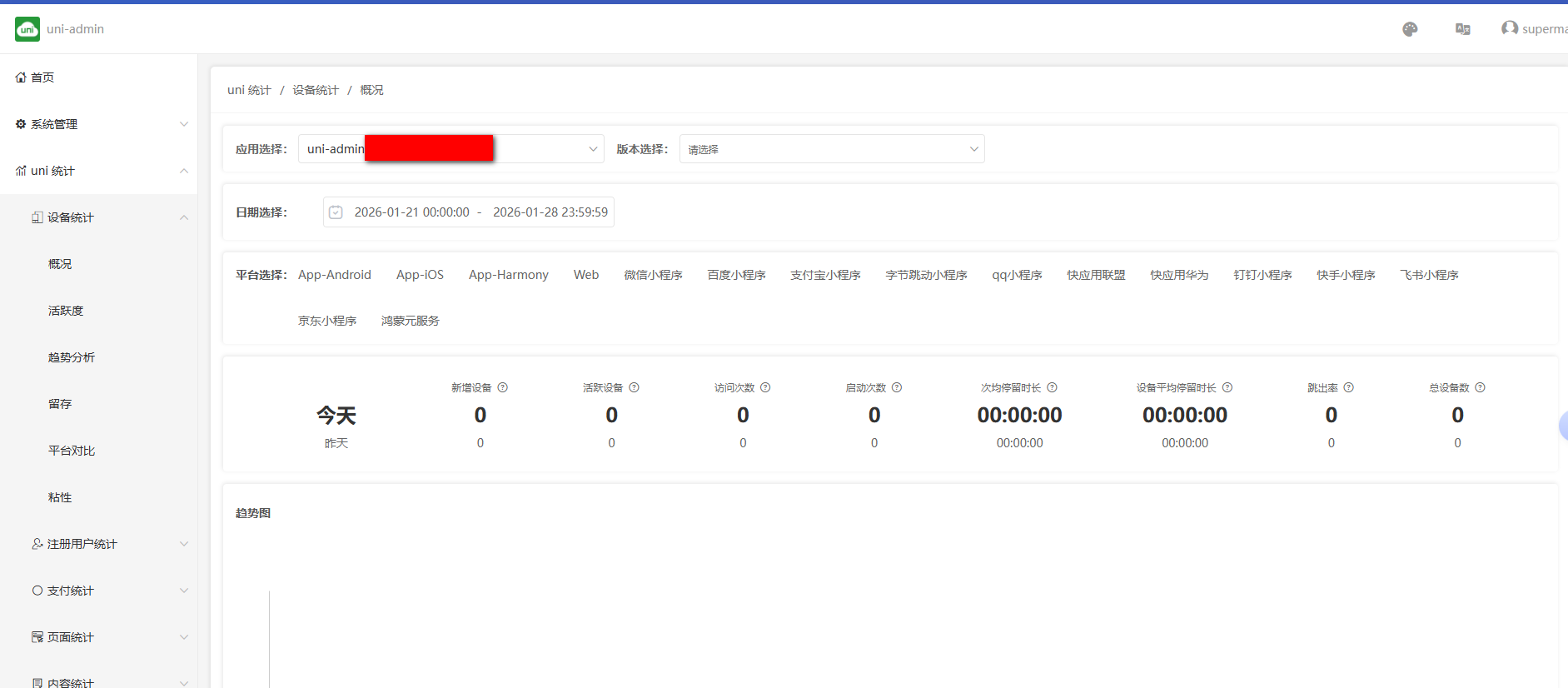Open 趋势分析 in the sidebar
This screenshot has width=1568, height=688.
[72, 357]
